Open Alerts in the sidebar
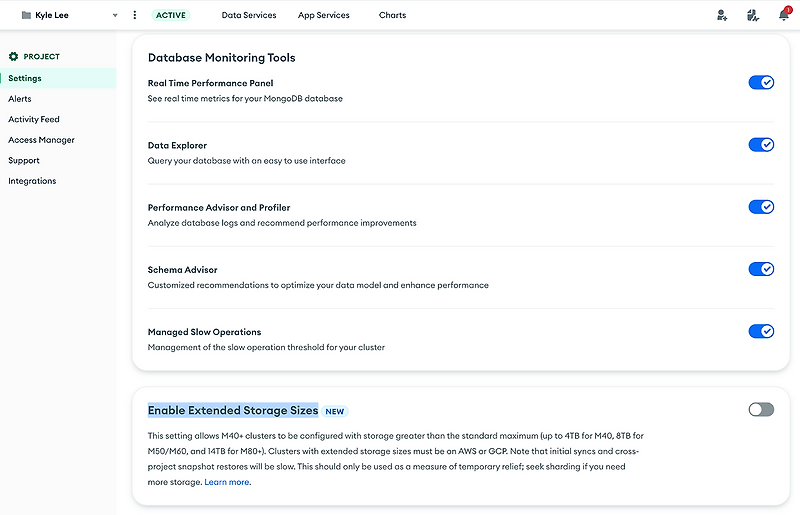800x515 pixels. (x=20, y=99)
